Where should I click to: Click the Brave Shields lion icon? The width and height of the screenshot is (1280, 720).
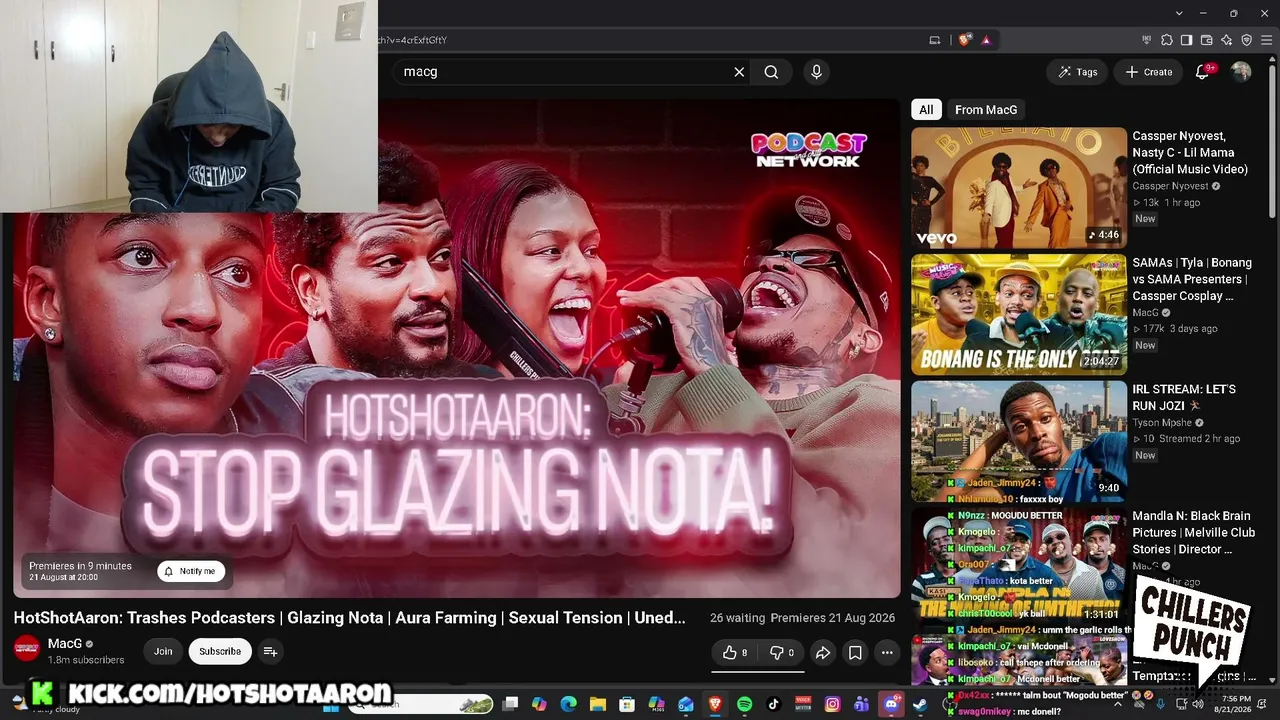tap(964, 40)
